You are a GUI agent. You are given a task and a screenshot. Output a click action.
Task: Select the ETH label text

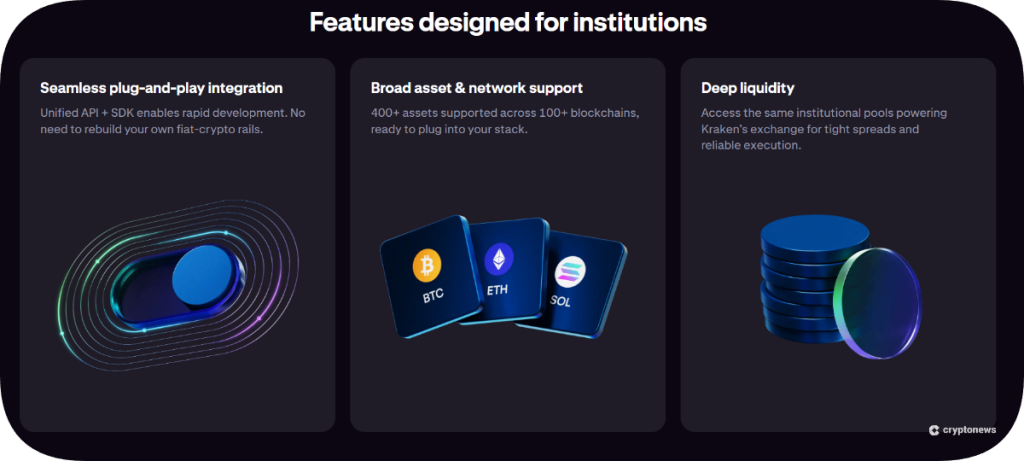498,292
